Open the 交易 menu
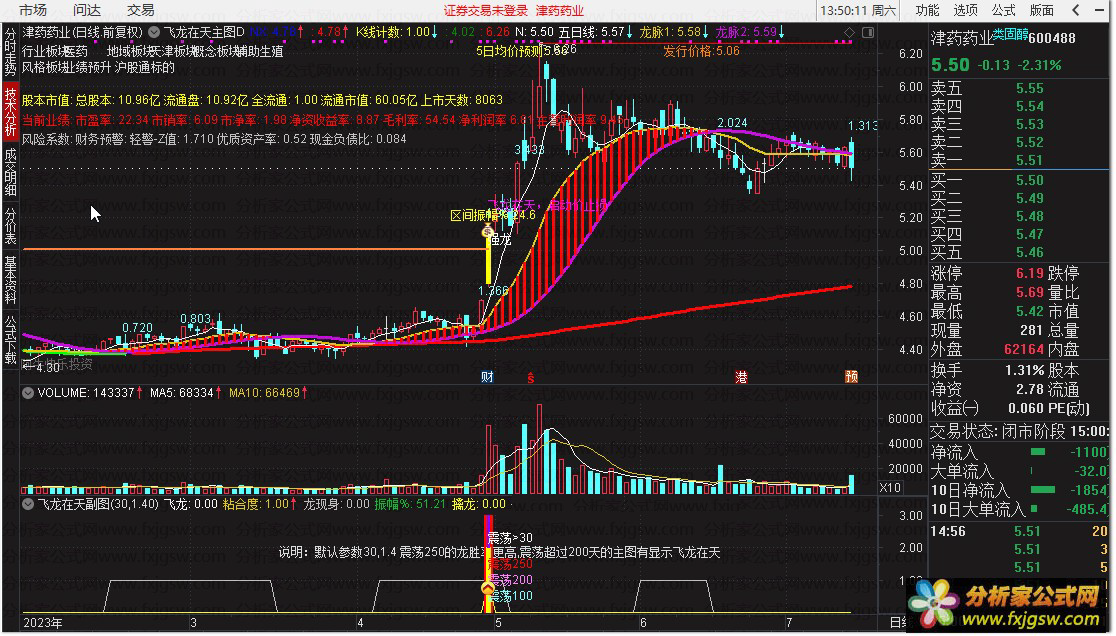Image resolution: width=1116 pixels, height=636 pixels. point(140,10)
